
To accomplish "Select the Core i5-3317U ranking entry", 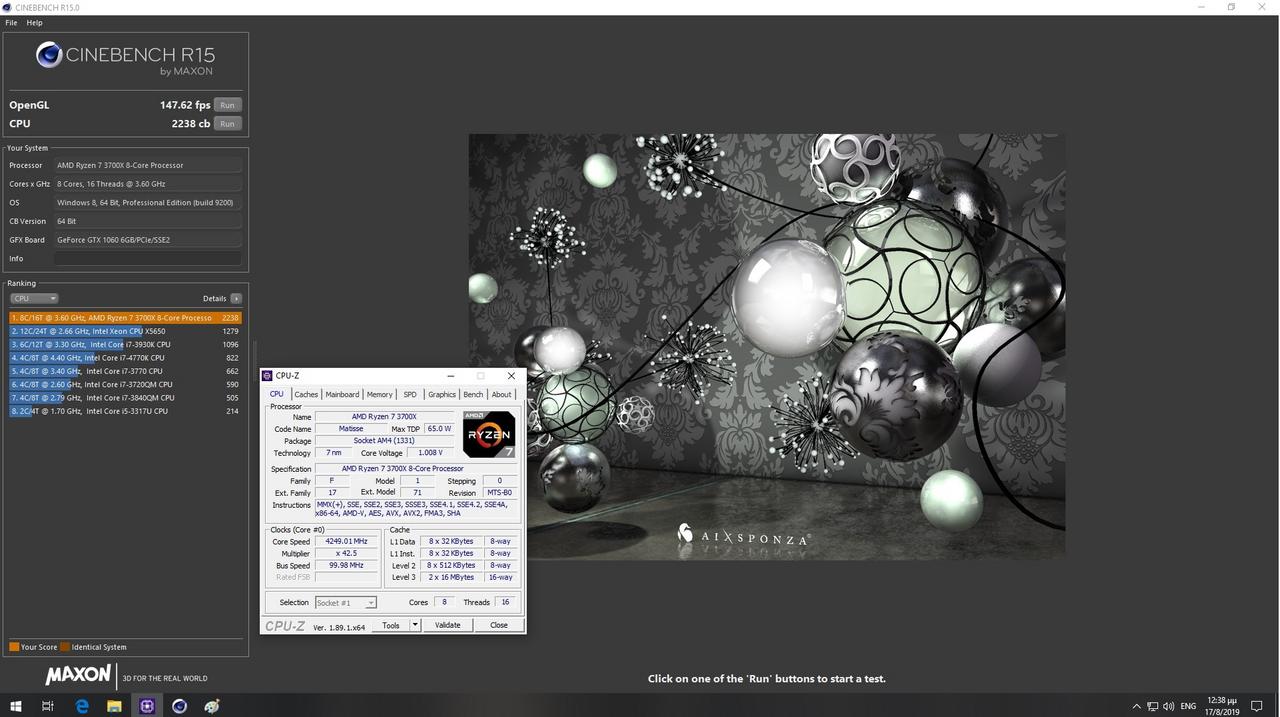I will [125, 411].
